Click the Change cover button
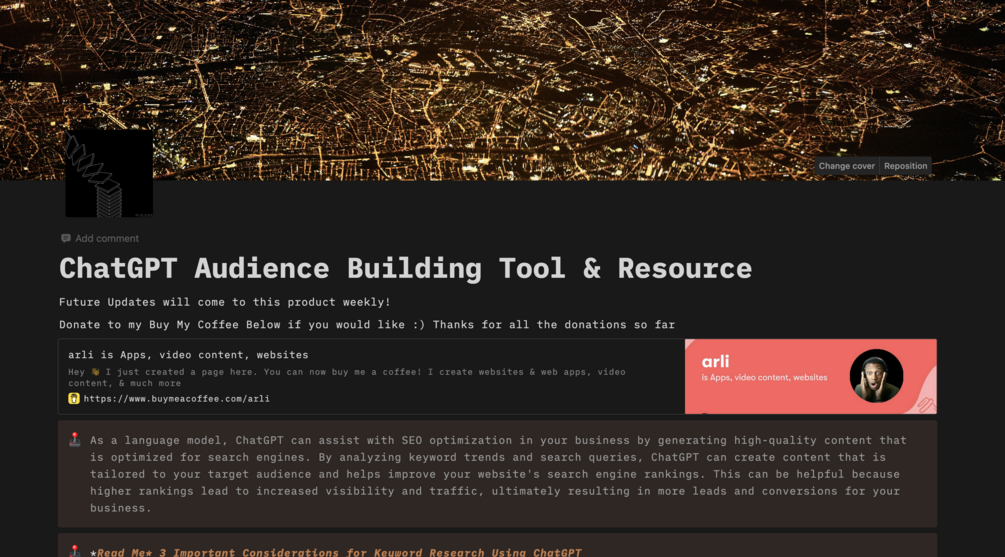 (846, 166)
